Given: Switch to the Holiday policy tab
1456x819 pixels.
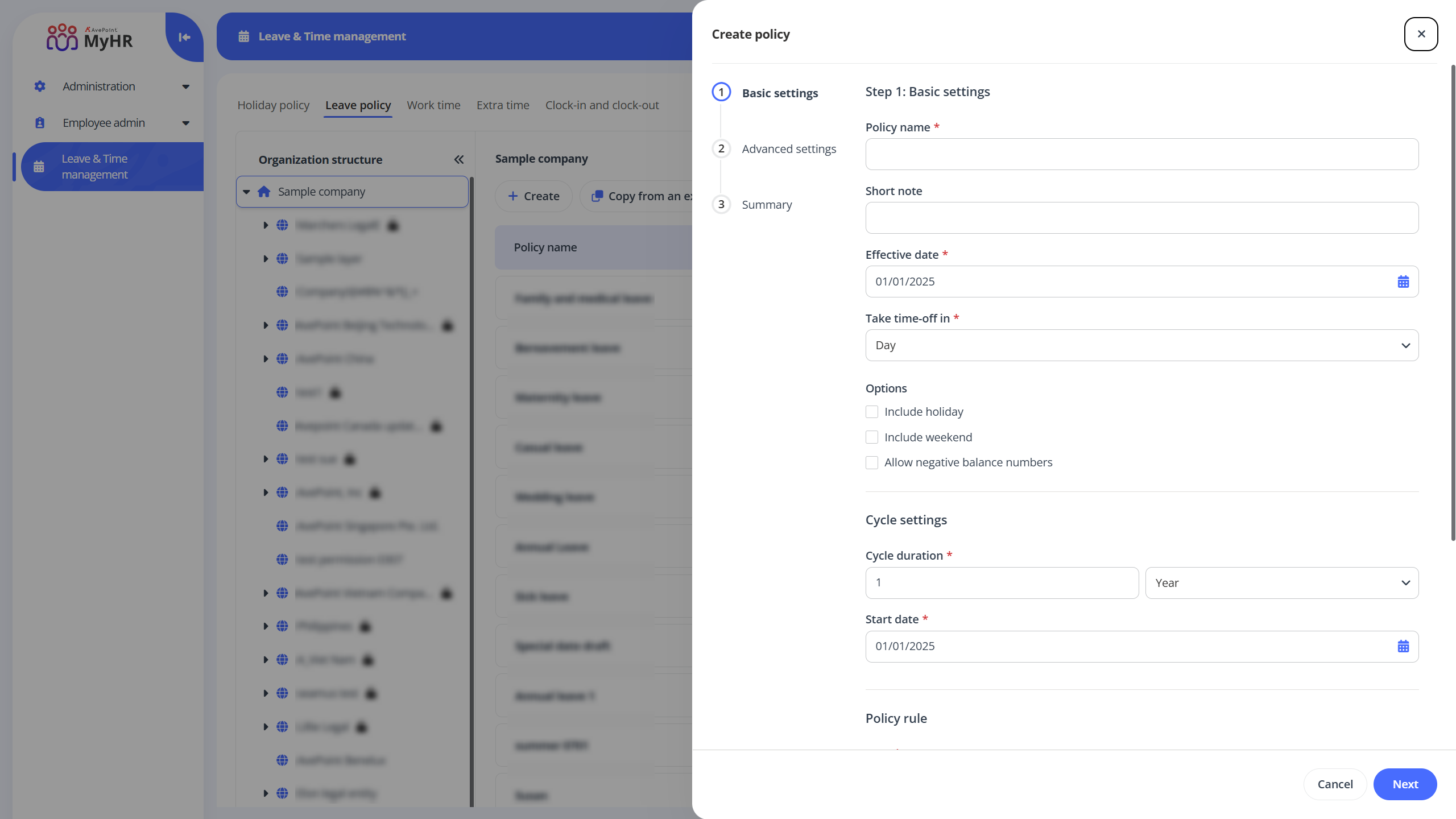Looking at the screenshot, I should [274, 105].
